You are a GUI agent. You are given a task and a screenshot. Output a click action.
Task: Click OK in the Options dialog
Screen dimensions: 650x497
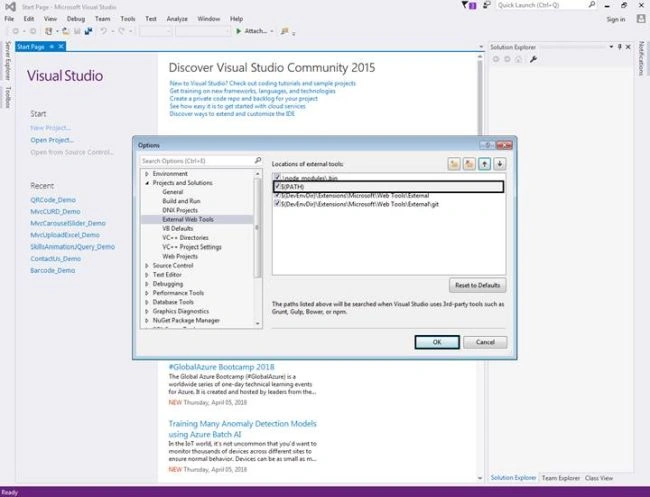click(x=437, y=342)
